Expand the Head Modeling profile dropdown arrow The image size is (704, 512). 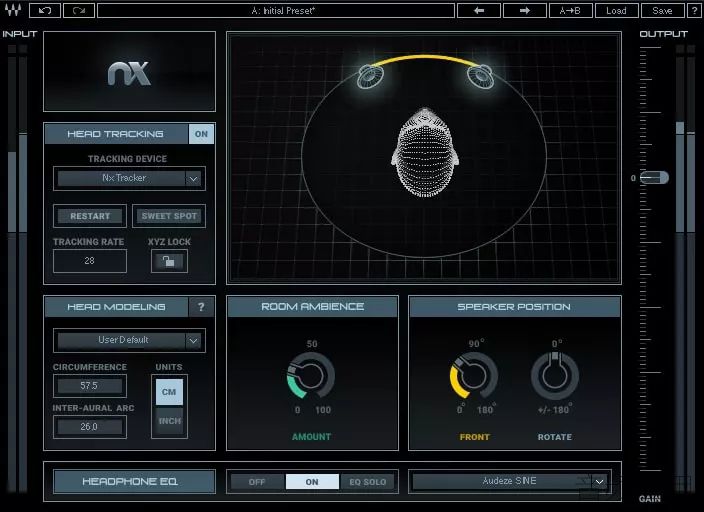pos(194,340)
